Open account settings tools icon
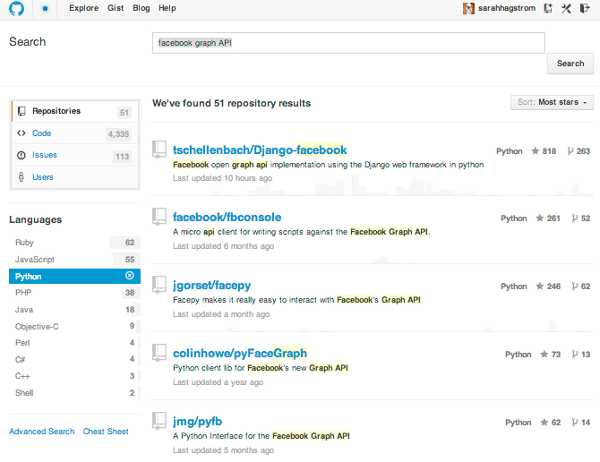The width and height of the screenshot is (600, 462). coord(566,8)
